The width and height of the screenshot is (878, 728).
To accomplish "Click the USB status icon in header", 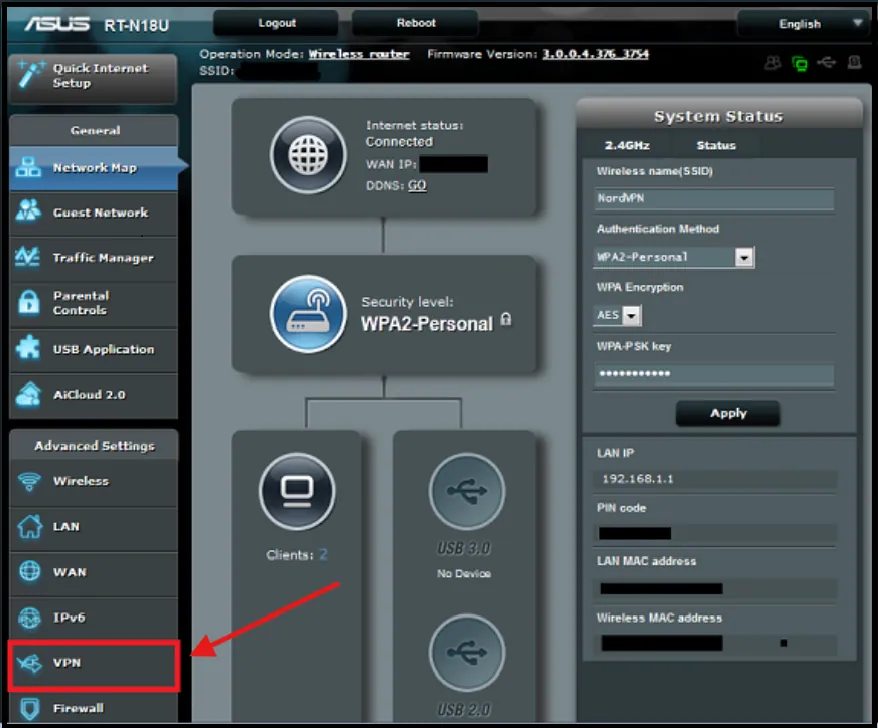I will (826, 62).
